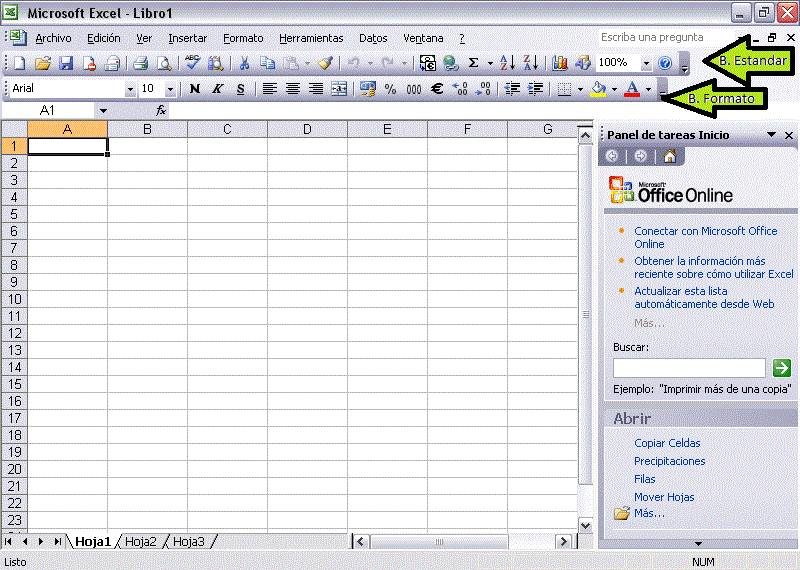Image resolution: width=800 pixels, height=570 pixels.
Task: Open the Herramientas menu
Action: click(311, 38)
